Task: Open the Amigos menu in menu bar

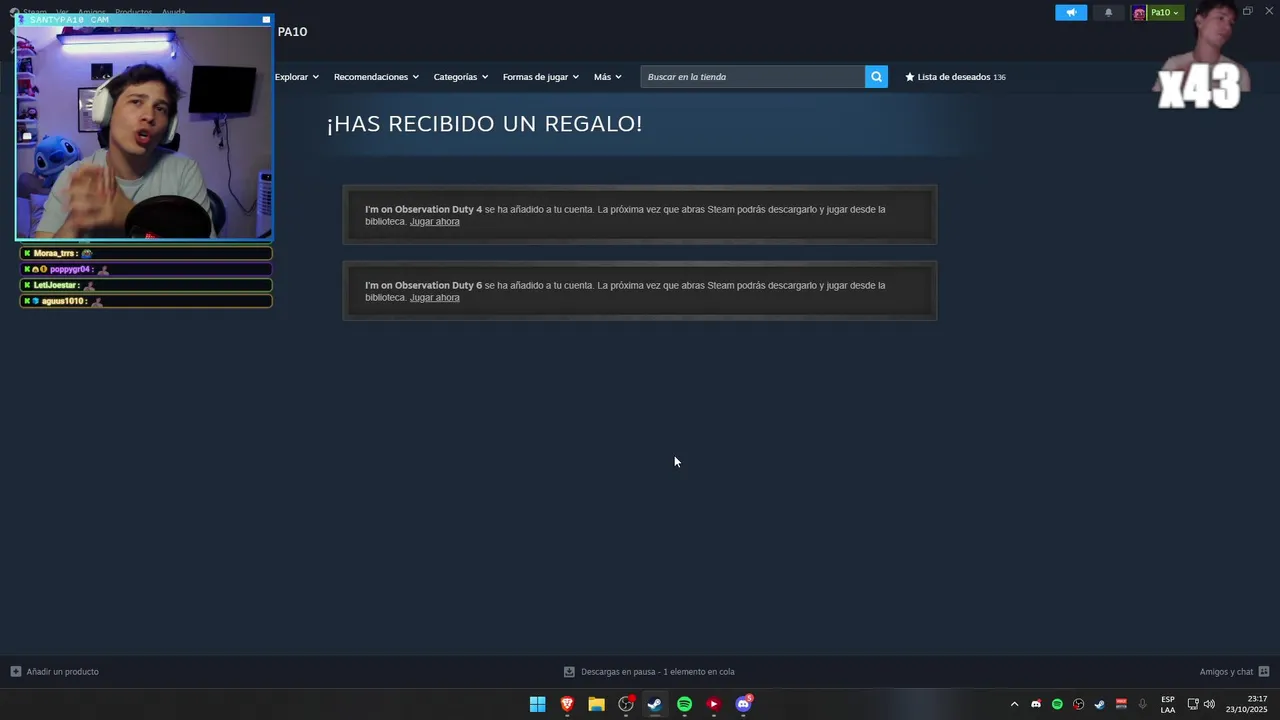Action: [92, 13]
